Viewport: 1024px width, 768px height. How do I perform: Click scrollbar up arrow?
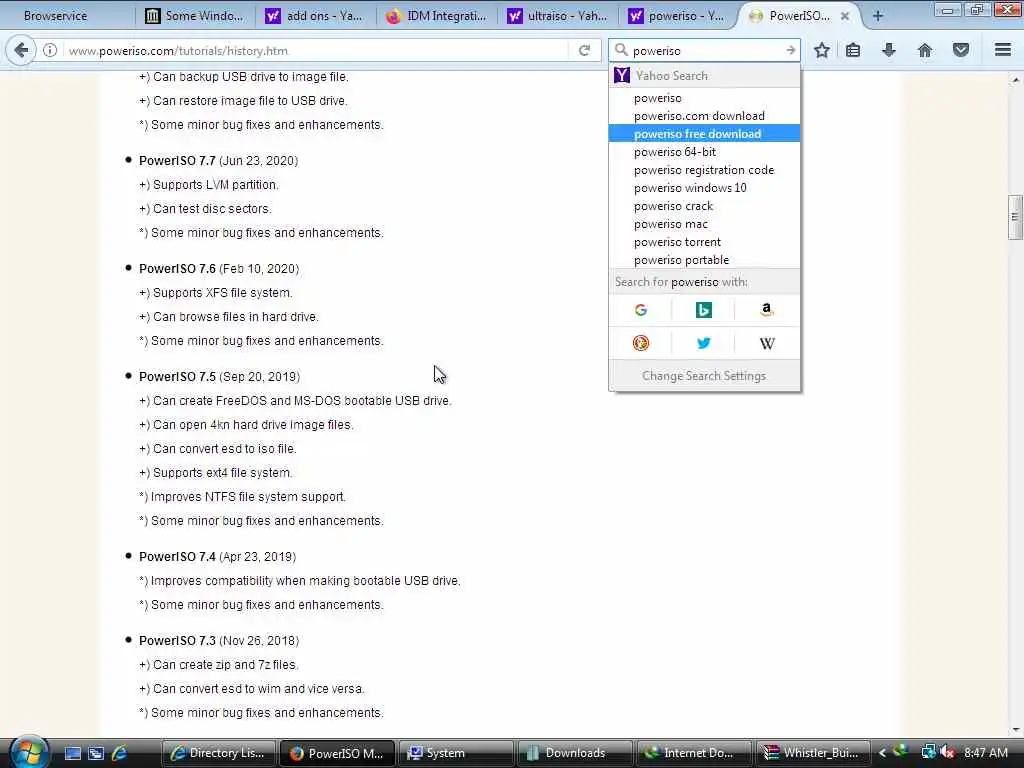pyautogui.click(x=1015, y=80)
